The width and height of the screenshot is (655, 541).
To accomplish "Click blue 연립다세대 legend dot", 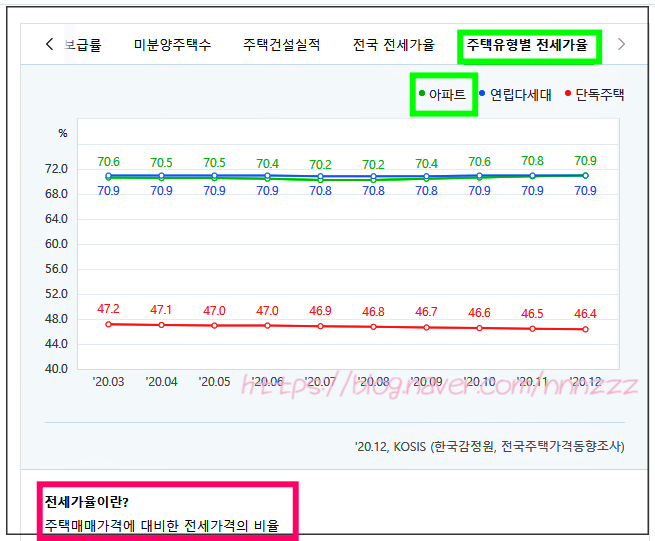I will click(482, 93).
